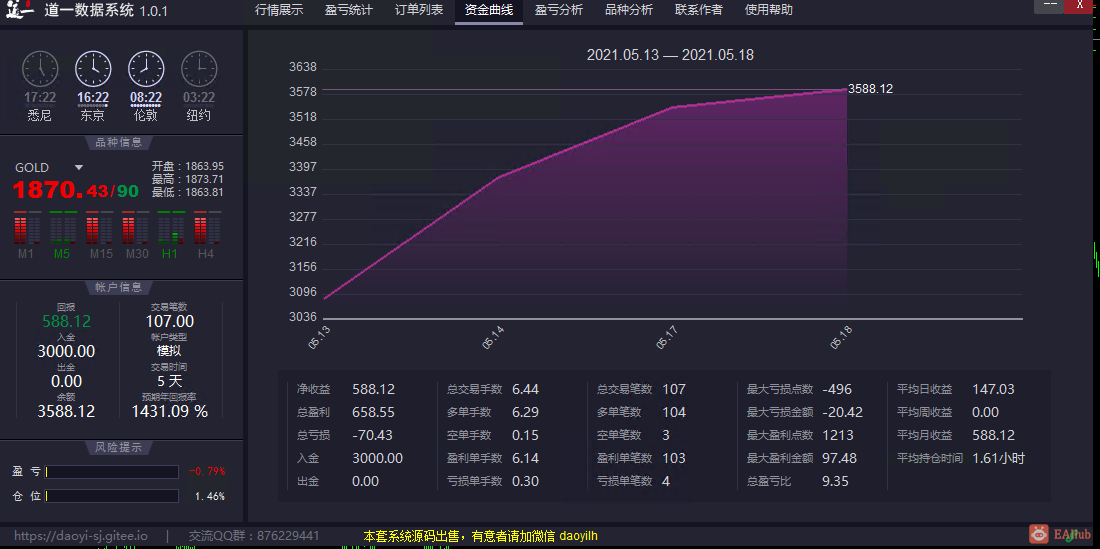This screenshot has height=549, width=1100.
Task: Click the M15 timeframe signal bars
Action: (x=100, y=228)
